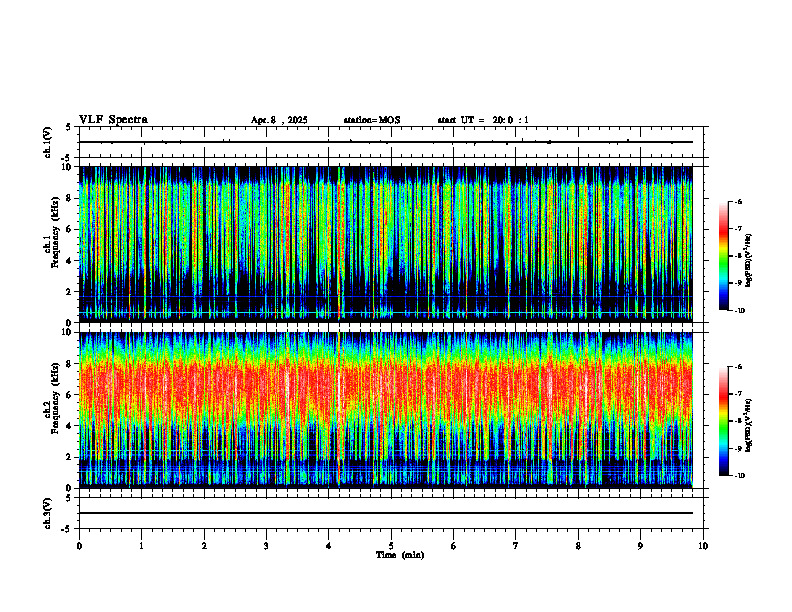Click the "-6" tick on ch.2 colorbar
This screenshot has width=792, height=612.
(739, 367)
